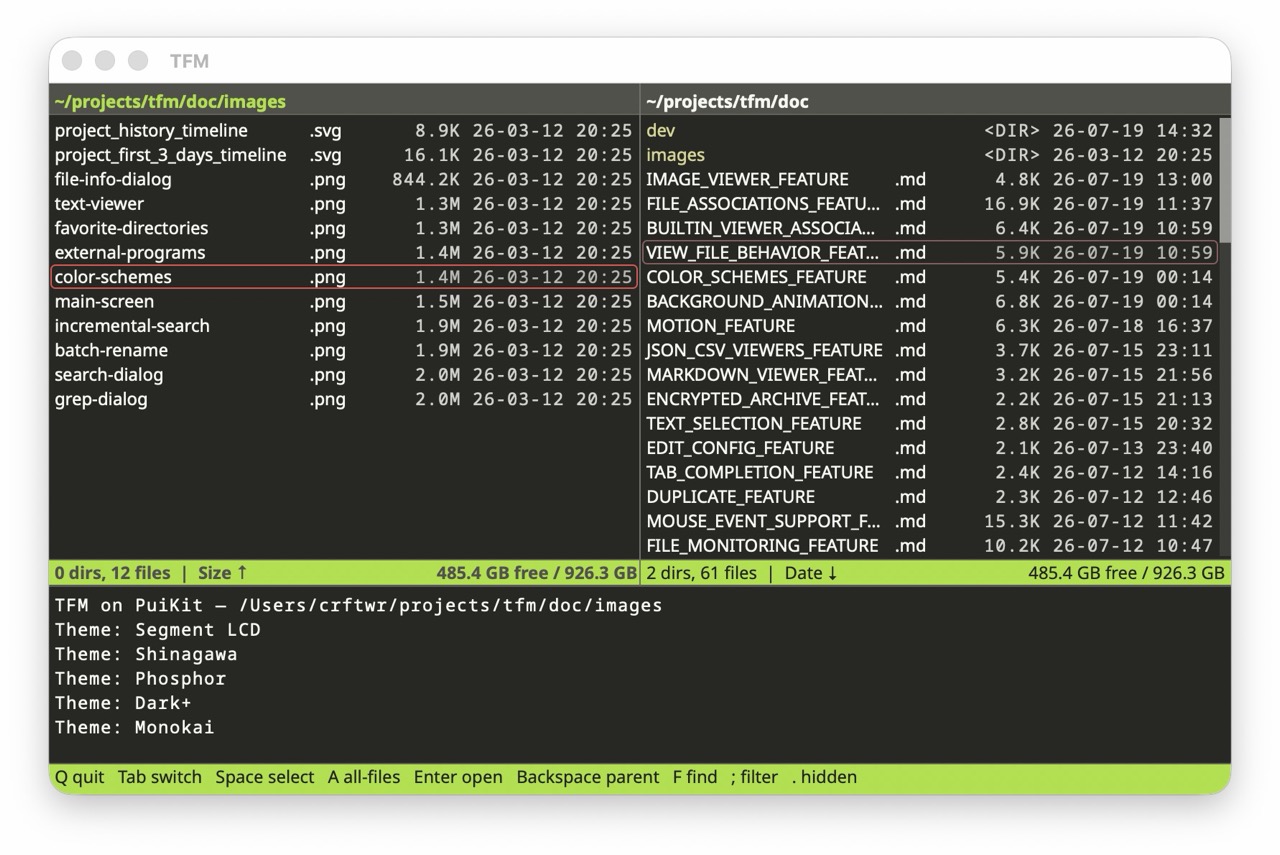Viewport: 1280px width, 855px height.
Task: Select DUPLICATE_FEATURE md file
Action: 930,497
